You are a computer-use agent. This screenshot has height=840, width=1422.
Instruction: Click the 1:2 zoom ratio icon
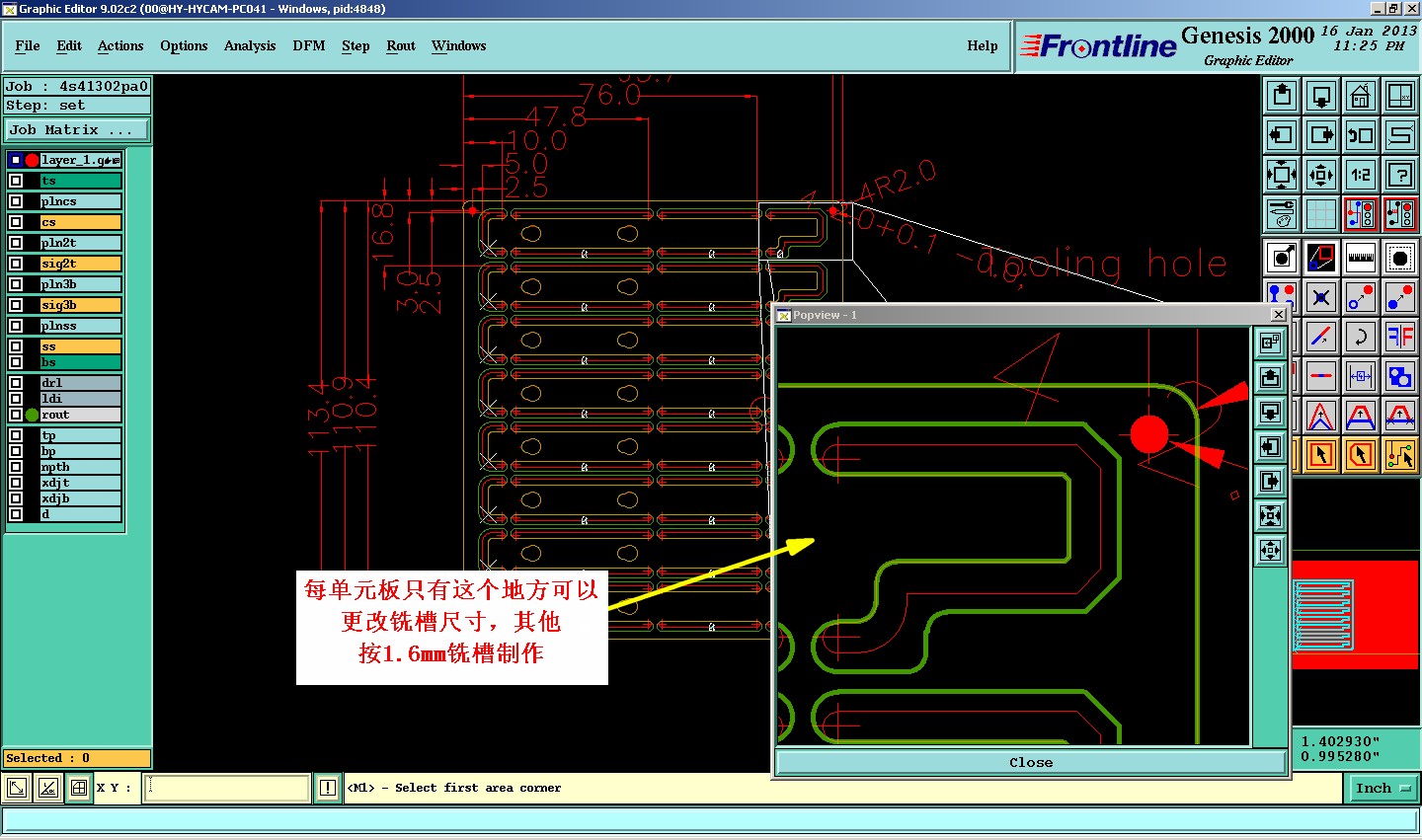pos(1361,175)
